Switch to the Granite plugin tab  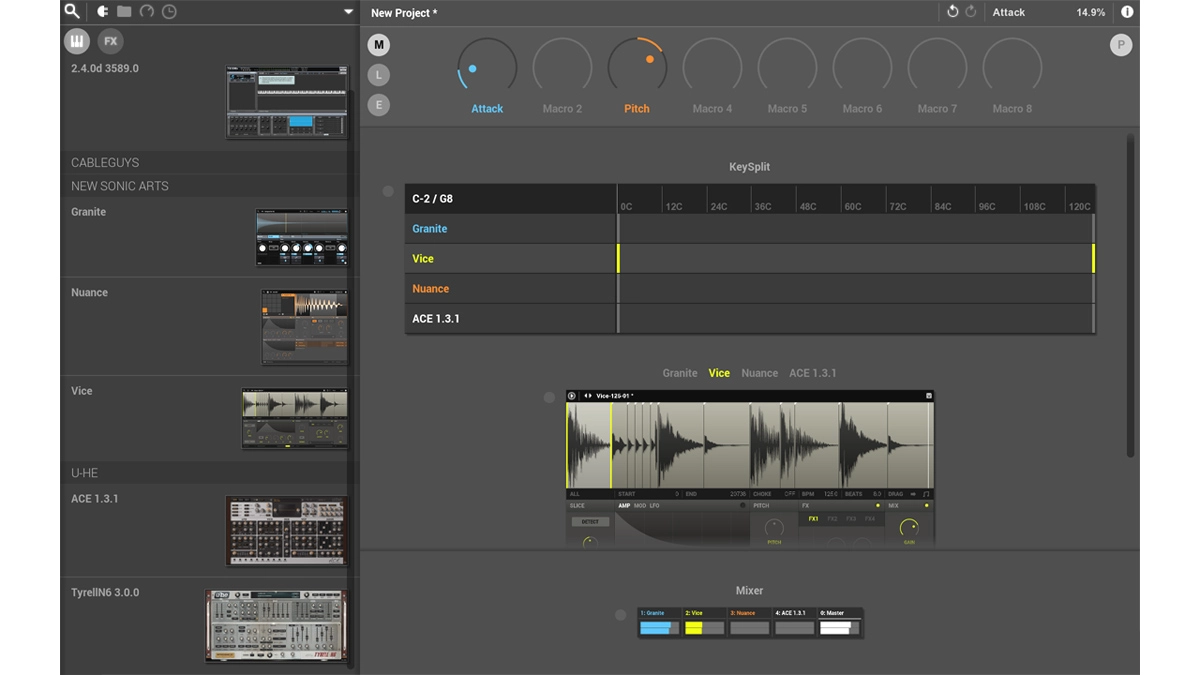680,373
